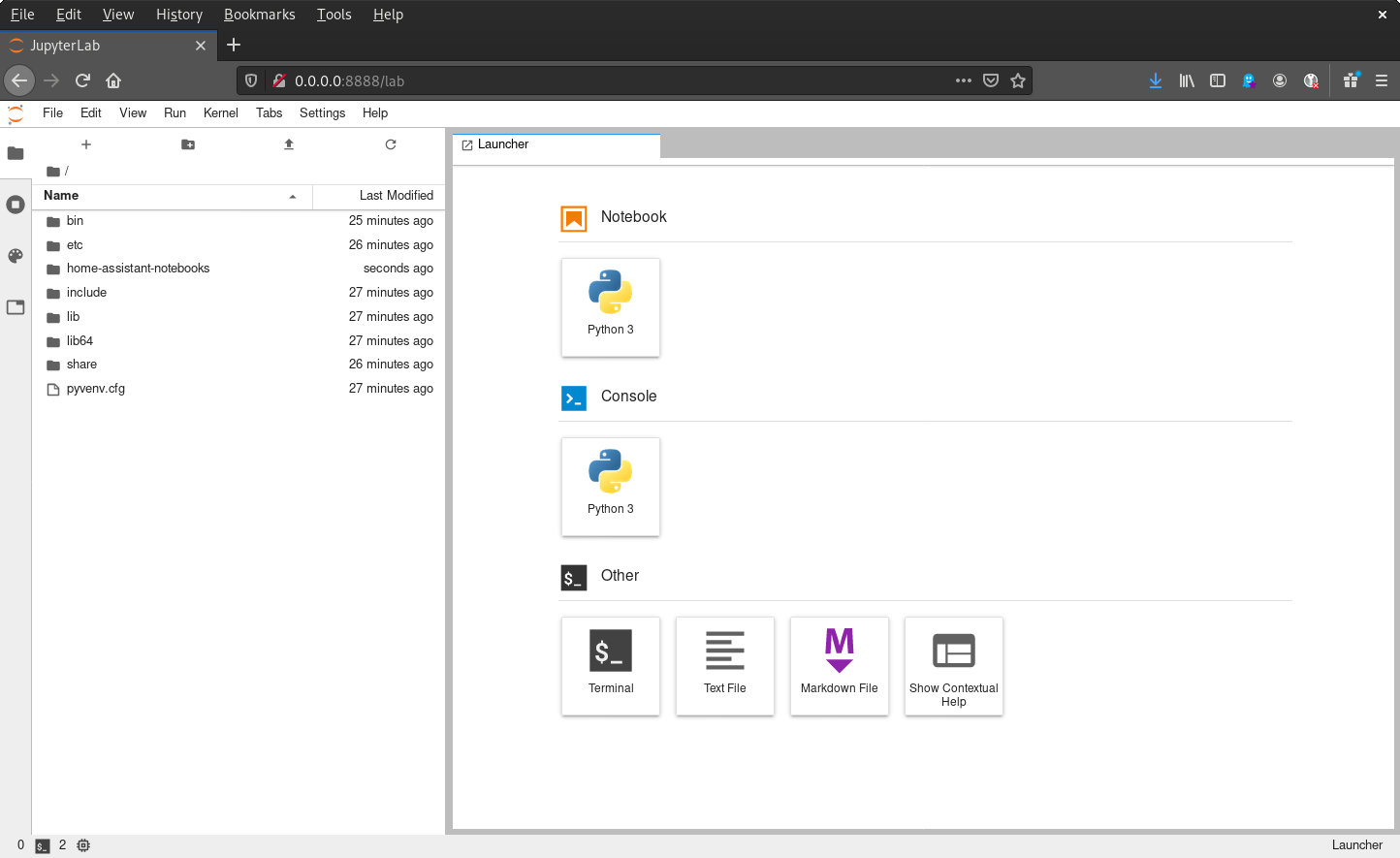The width and height of the screenshot is (1400, 858).
Task: Click the Upload Files icon
Action: tap(289, 144)
